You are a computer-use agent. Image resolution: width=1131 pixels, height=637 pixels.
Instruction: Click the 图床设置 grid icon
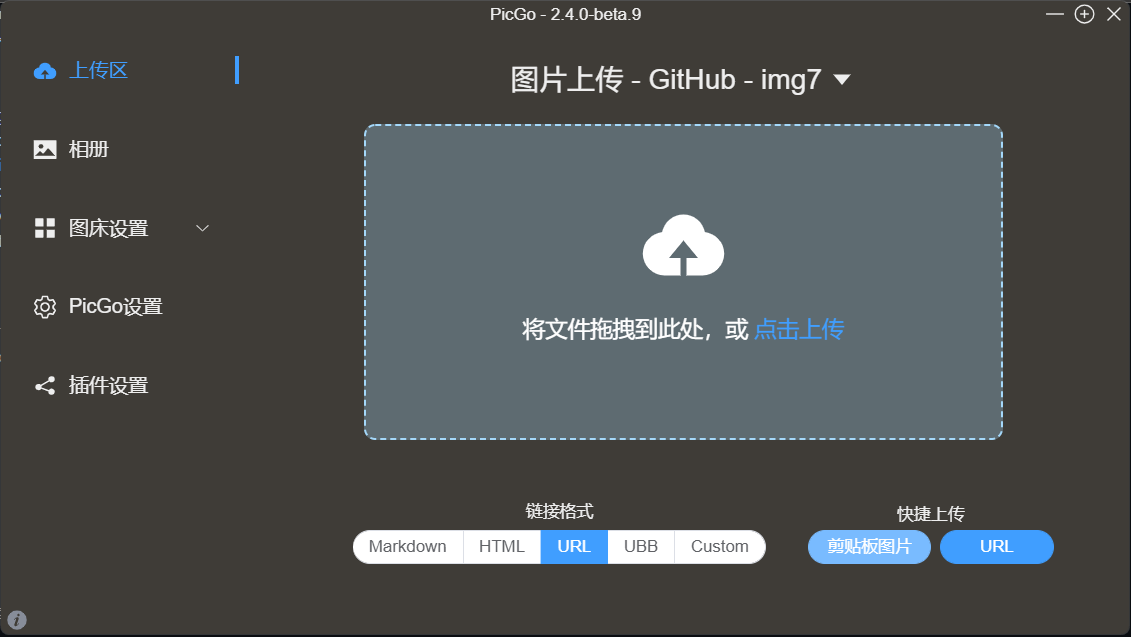45,228
